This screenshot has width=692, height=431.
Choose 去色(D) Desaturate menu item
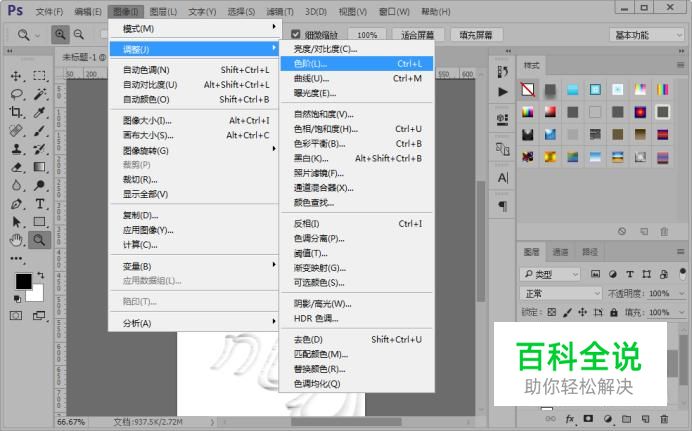(x=357, y=339)
